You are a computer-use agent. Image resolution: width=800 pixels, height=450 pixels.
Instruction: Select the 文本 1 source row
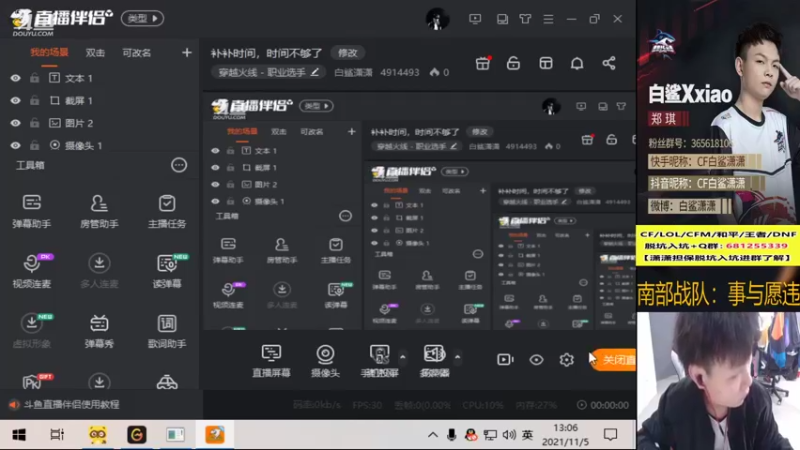[99, 78]
